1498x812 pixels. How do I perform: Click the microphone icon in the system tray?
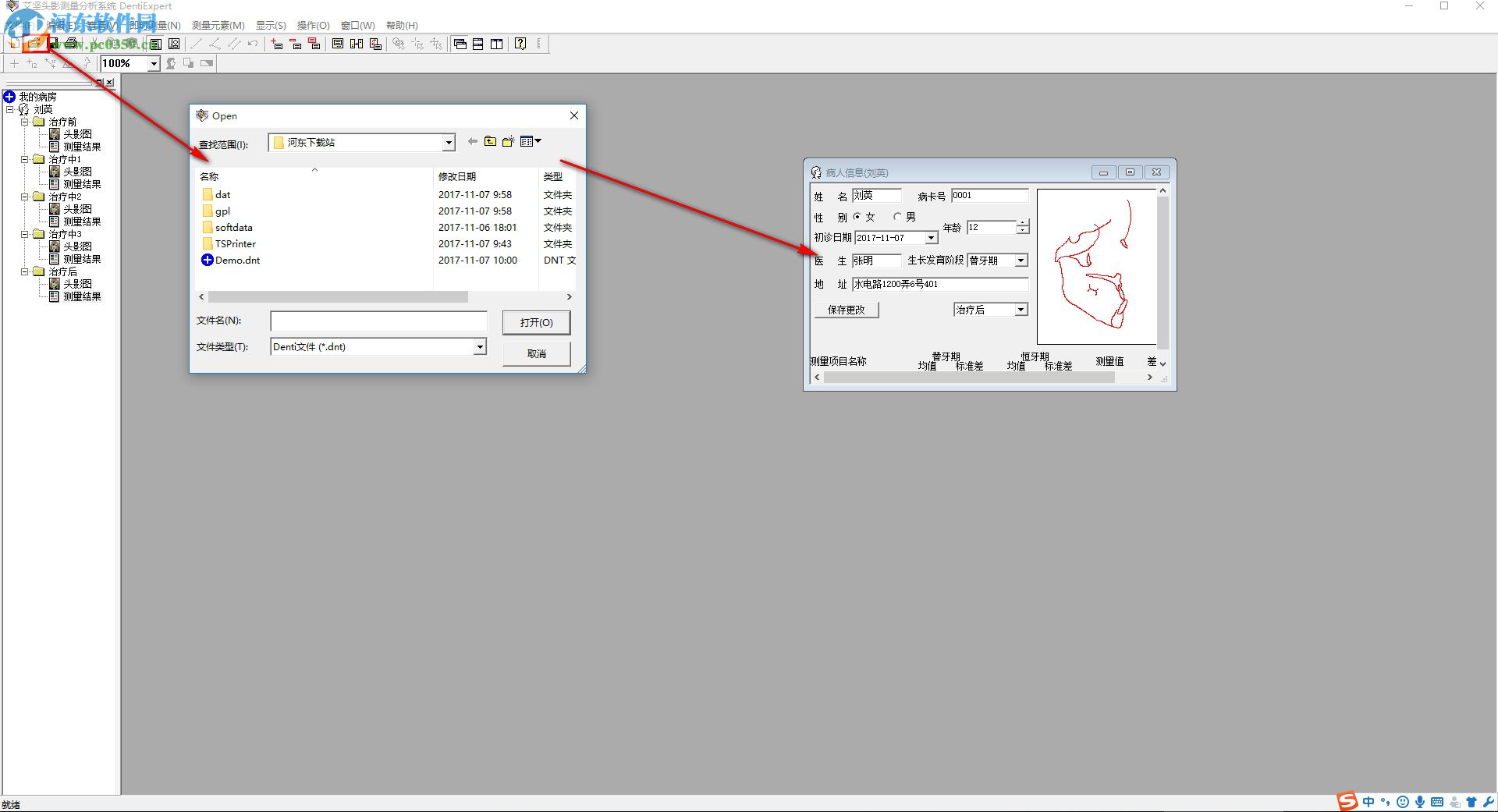[x=1420, y=802]
